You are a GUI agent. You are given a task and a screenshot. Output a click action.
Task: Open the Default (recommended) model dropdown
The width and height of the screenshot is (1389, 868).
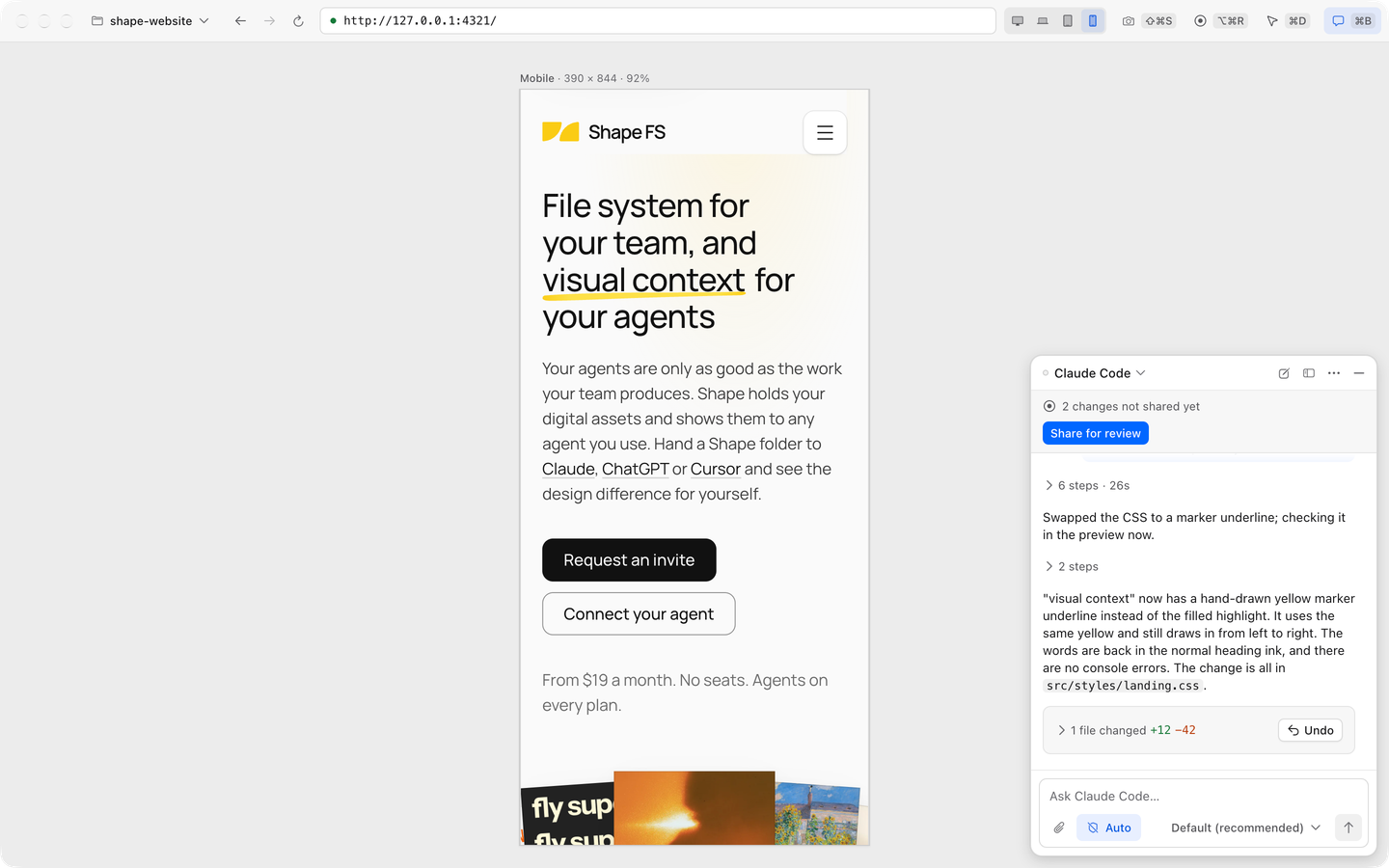pyautogui.click(x=1245, y=827)
